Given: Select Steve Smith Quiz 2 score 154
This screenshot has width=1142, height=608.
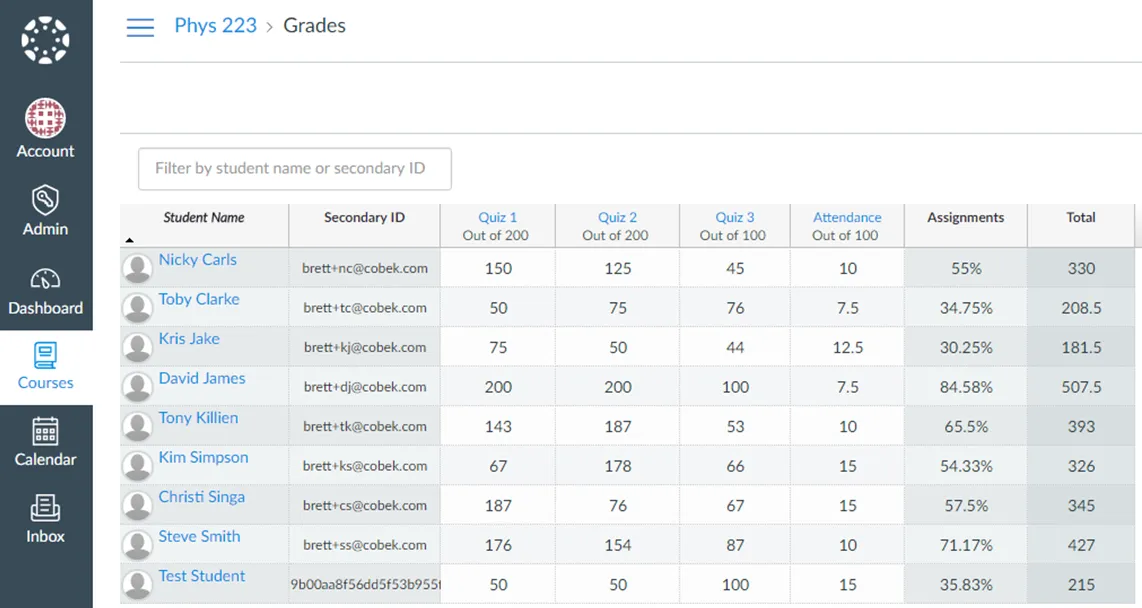Looking at the screenshot, I should [x=618, y=544].
